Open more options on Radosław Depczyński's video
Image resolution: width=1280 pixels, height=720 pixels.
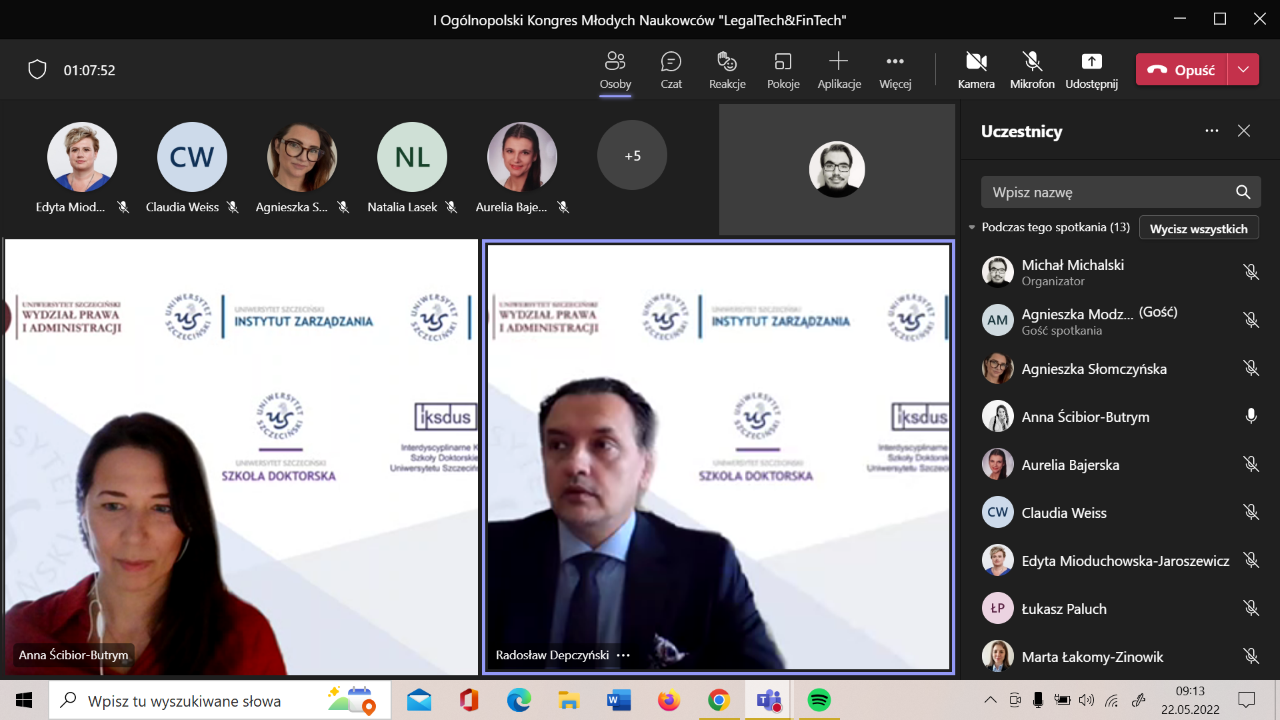[x=624, y=656]
